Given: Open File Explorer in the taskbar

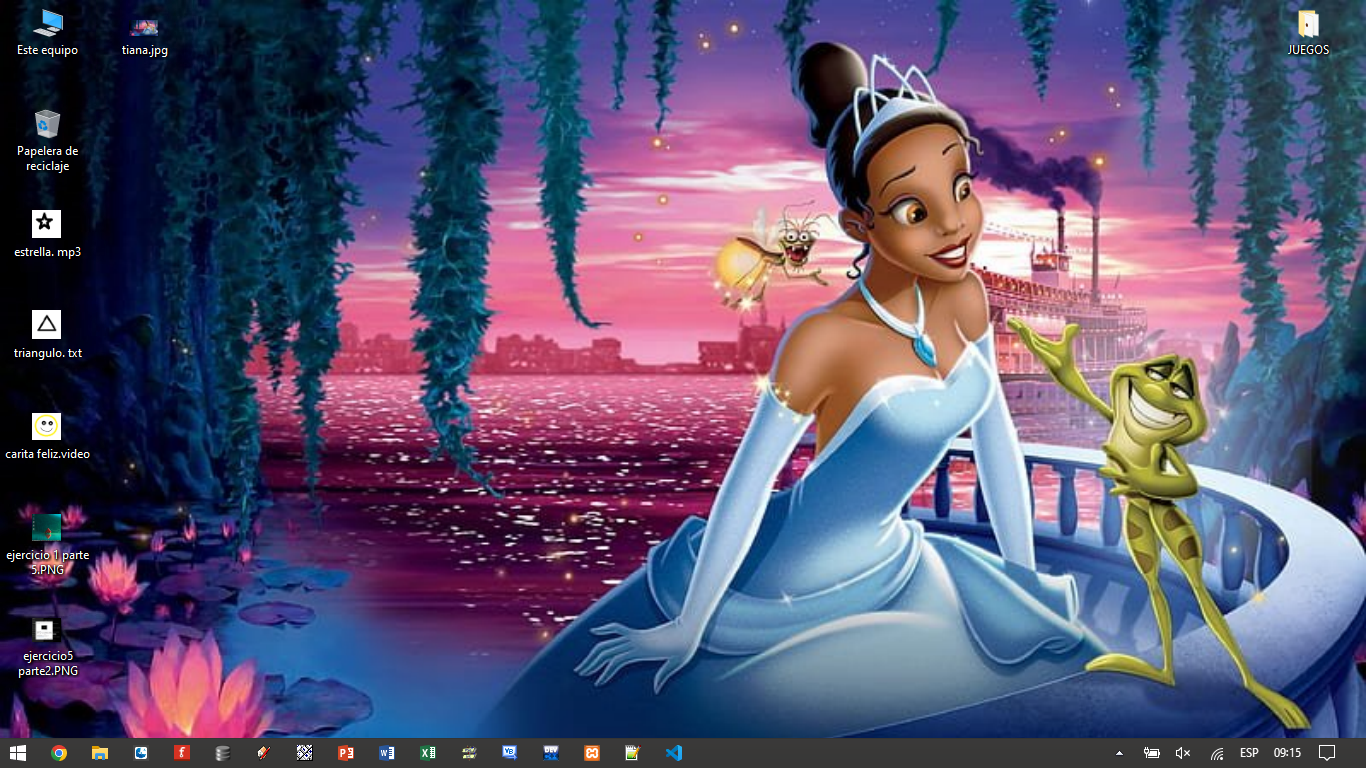Looking at the screenshot, I should (x=100, y=753).
